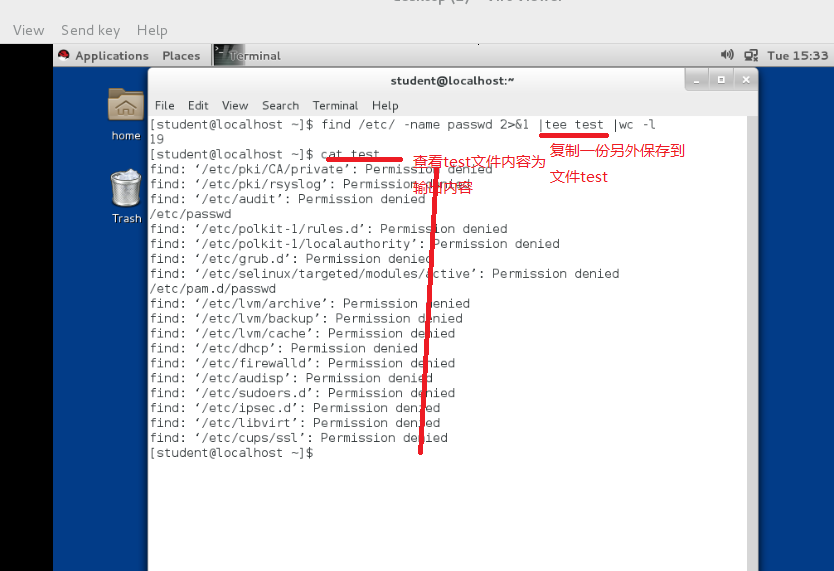Viewport: 834px width, 571px height.
Task: Open the Places menu
Action: tap(181, 56)
